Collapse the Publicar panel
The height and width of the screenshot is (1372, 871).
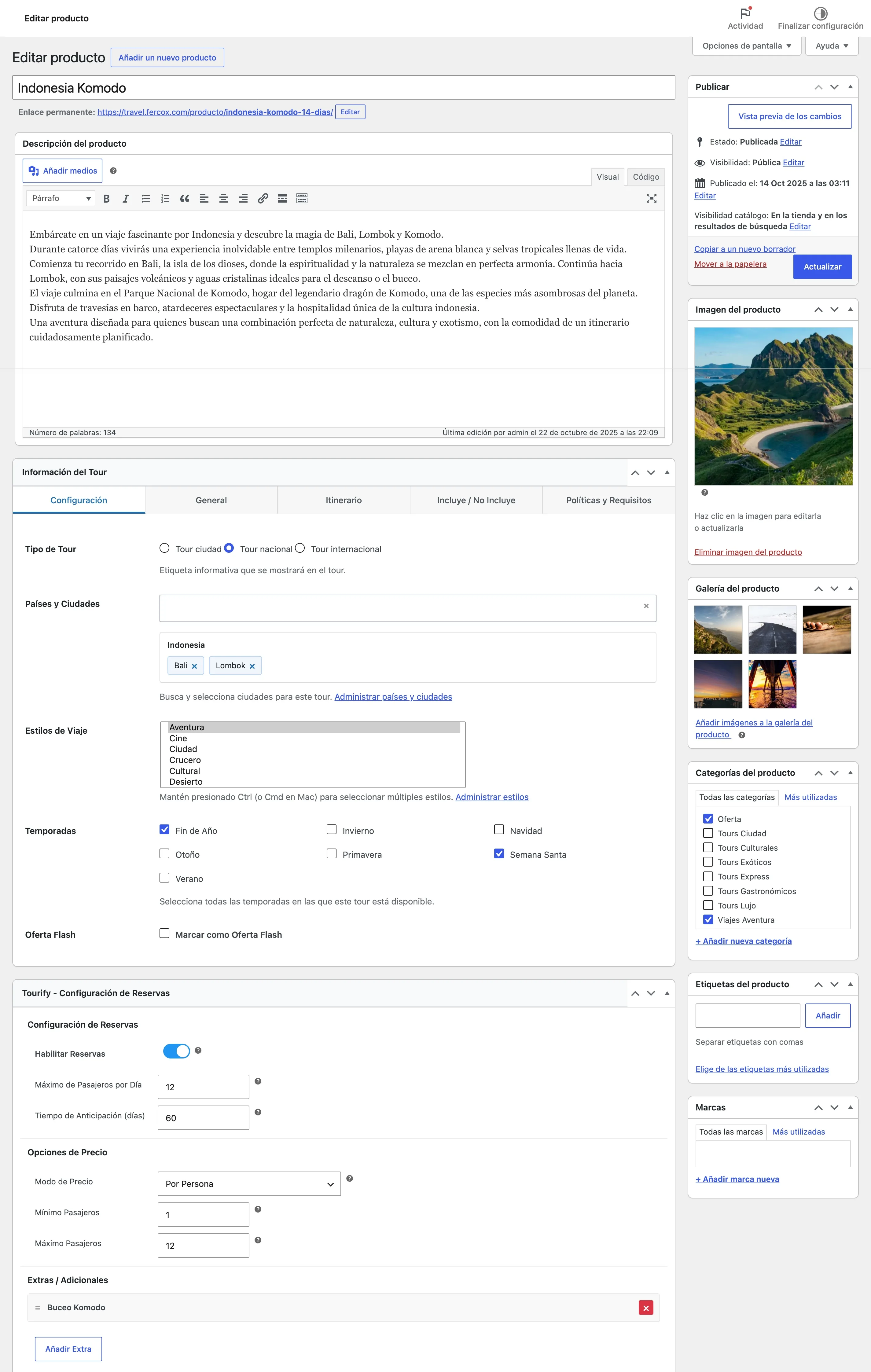coord(850,86)
